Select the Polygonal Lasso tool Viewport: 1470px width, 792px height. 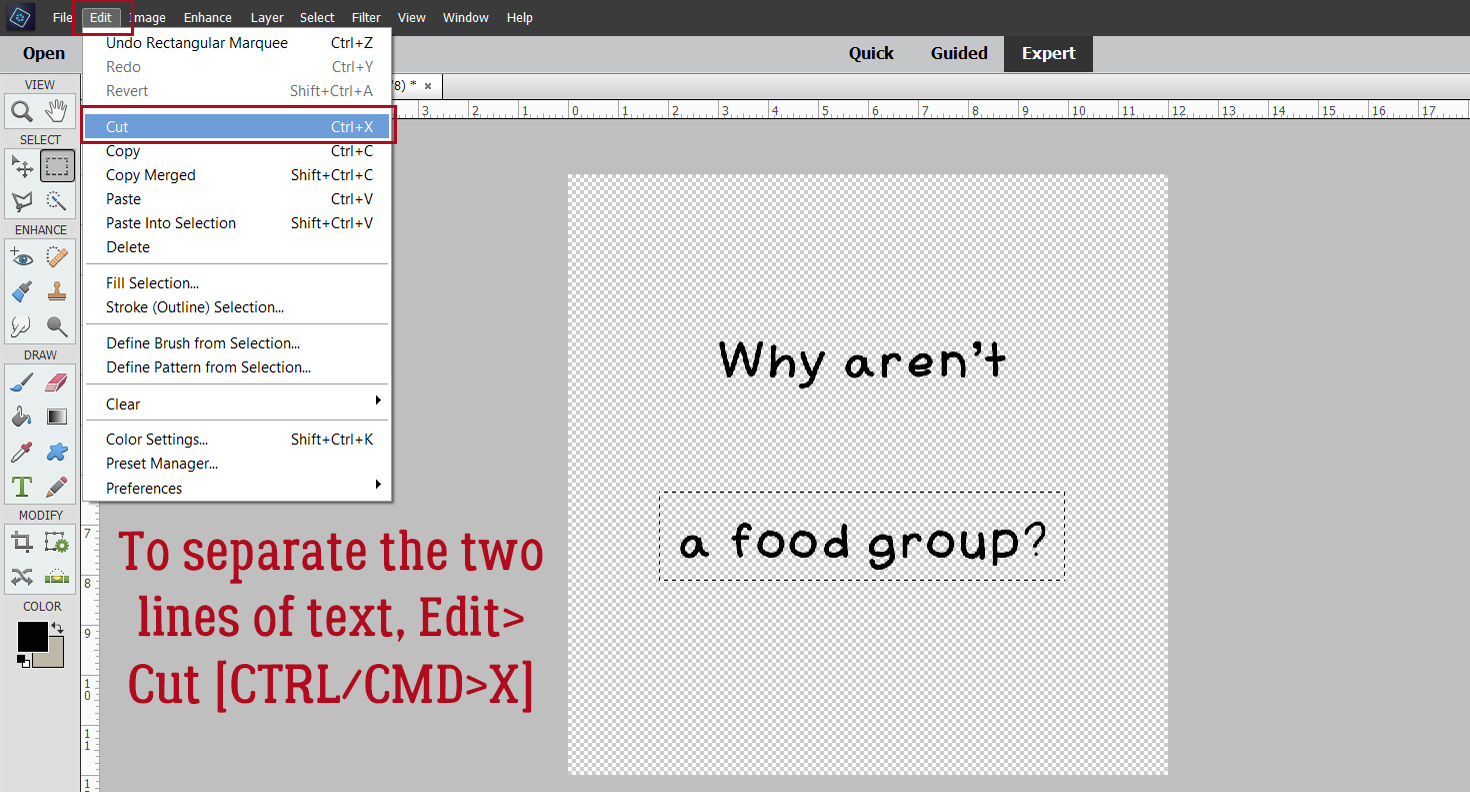pyautogui.click(x=22, y=202)
